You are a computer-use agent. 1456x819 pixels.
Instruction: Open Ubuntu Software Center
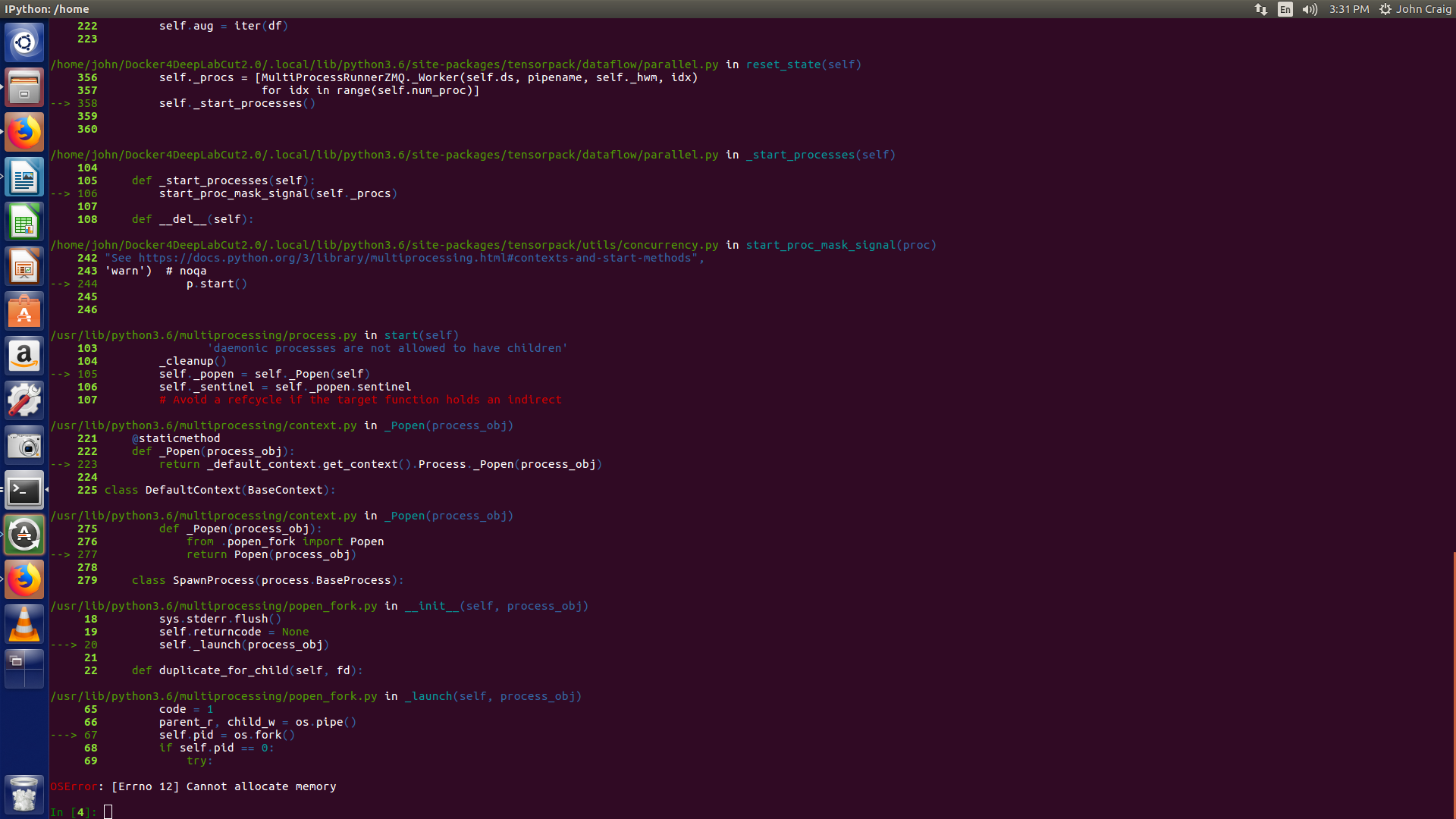tap(24, 311)
